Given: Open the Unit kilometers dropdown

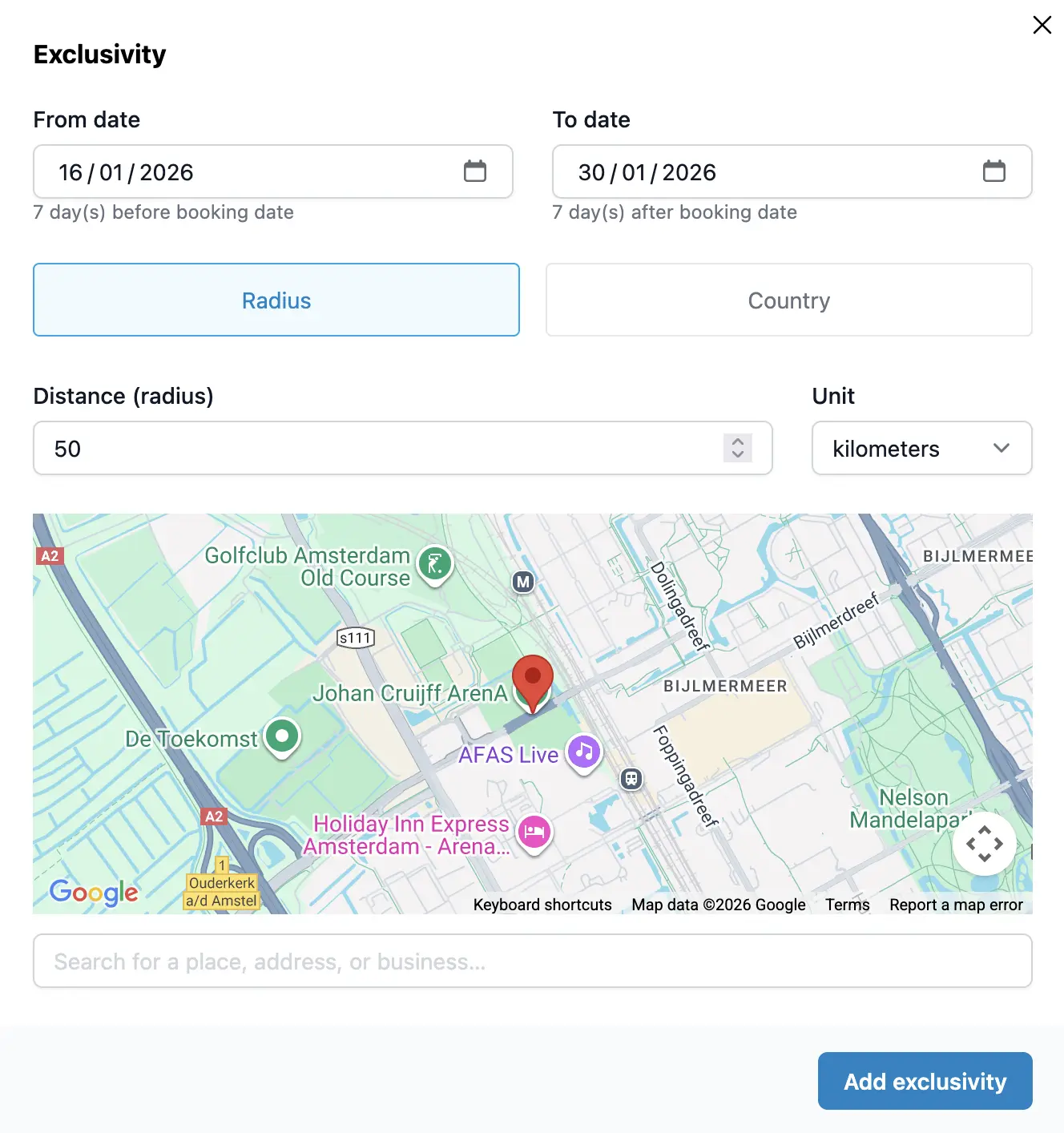Looking at the screenshot, I should (x=921, y=448).
